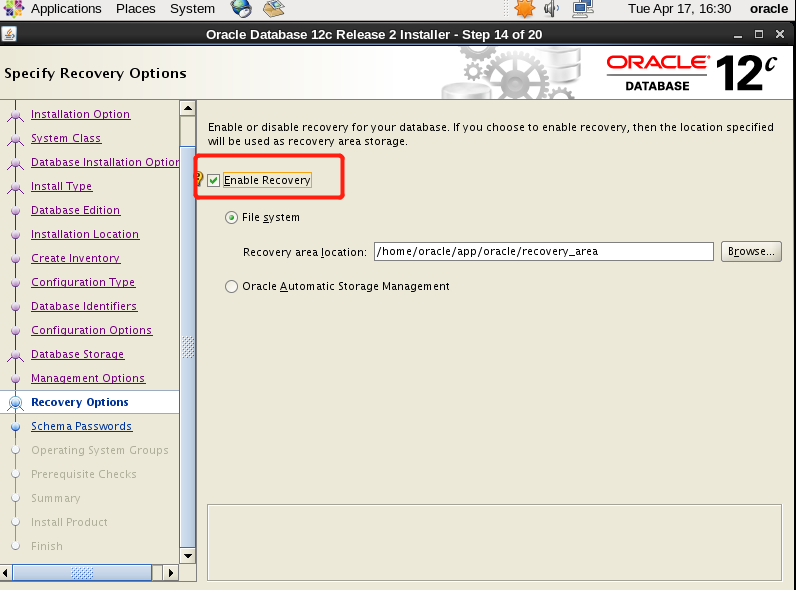The image size is (796, 590).
Task: Go to Management Options step
Action: click(x=88, y=378)
